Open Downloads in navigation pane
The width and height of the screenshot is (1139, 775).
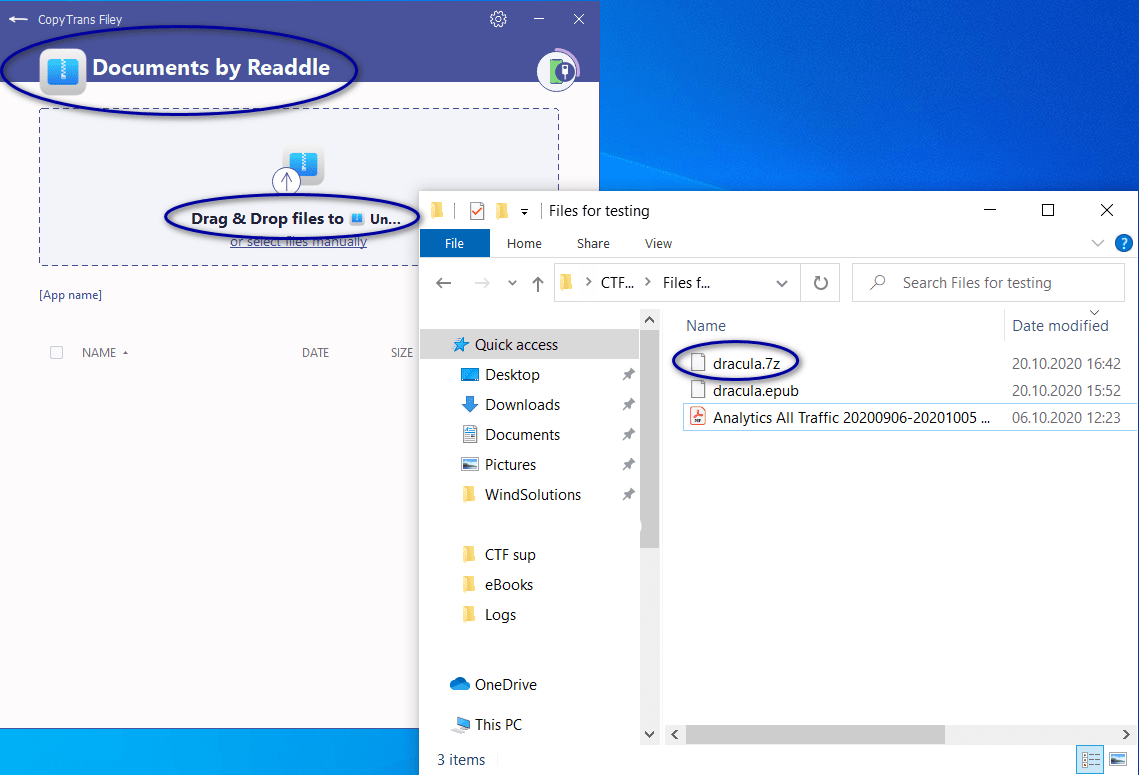[x=522, y=405]
